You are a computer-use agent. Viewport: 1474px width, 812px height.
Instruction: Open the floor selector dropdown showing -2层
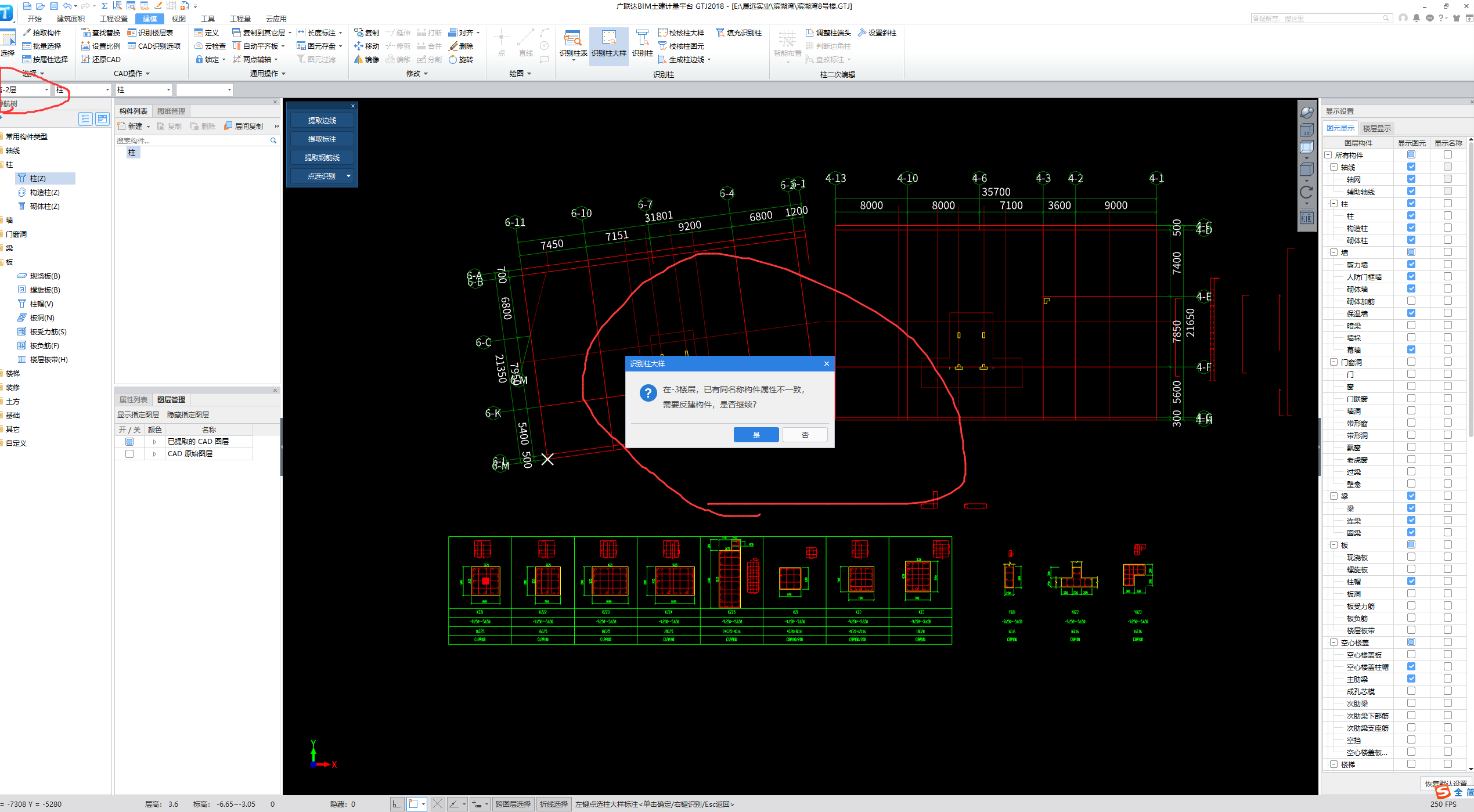tap(46, 90)
